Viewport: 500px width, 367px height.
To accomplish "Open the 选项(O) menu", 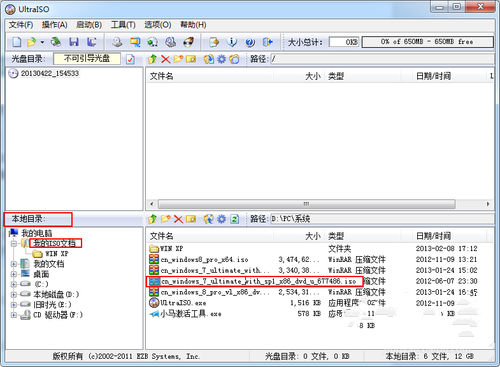I will pyautogui.click(x=158, y=25).
